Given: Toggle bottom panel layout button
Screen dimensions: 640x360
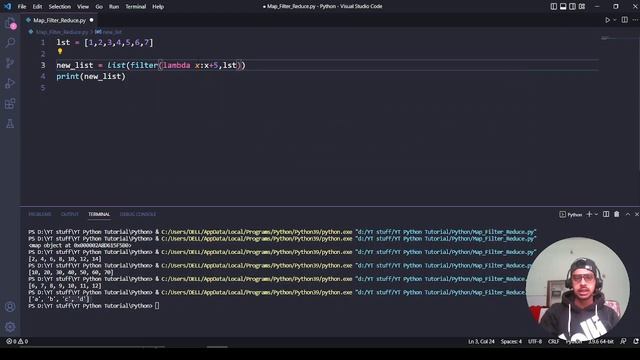Looking at the screenshot, I should point(563,7).
